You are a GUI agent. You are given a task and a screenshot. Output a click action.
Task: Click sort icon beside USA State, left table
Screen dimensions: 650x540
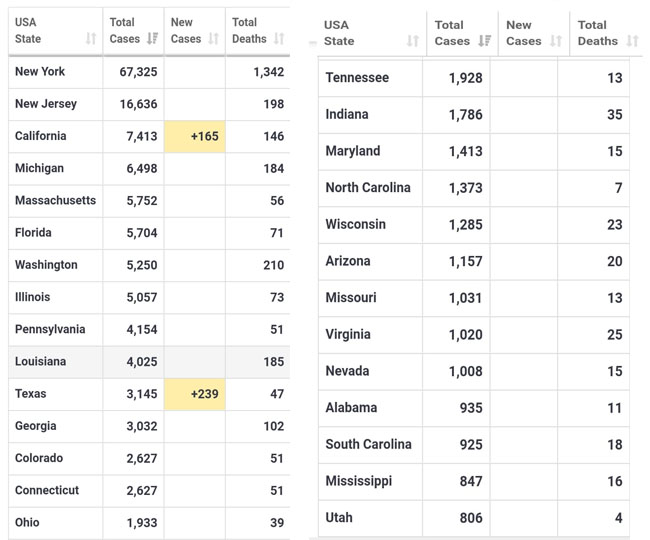coord(91,39)
